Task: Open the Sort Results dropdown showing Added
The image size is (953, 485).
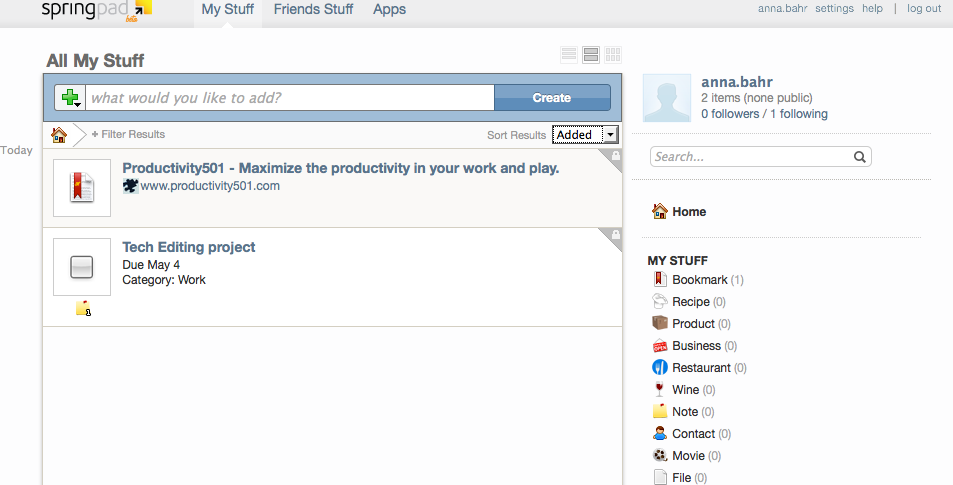Action: pyautogui.click(x=585, y=134)
